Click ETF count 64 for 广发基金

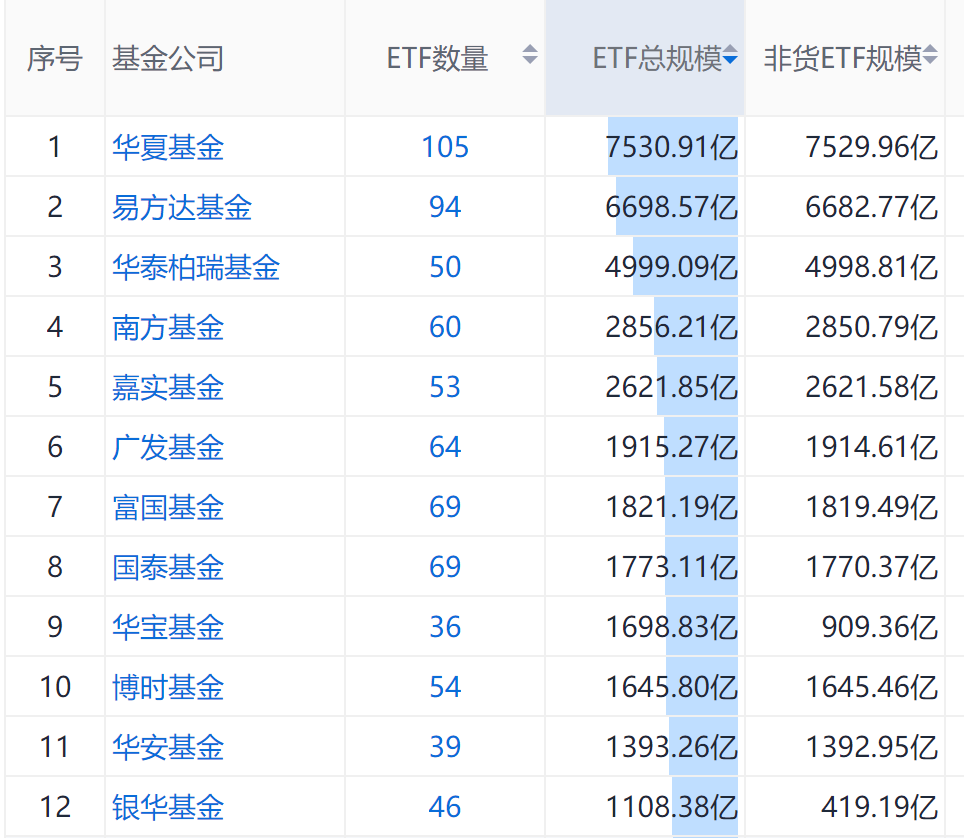click(445, 447)
